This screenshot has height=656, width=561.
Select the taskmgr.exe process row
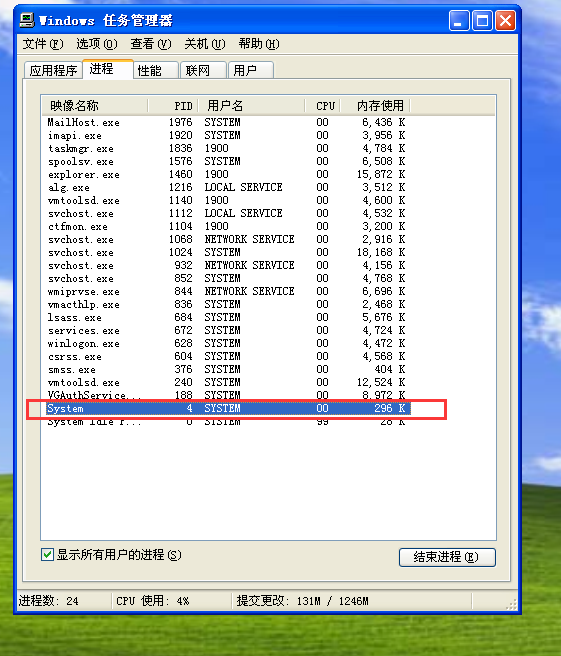(226, 149)
